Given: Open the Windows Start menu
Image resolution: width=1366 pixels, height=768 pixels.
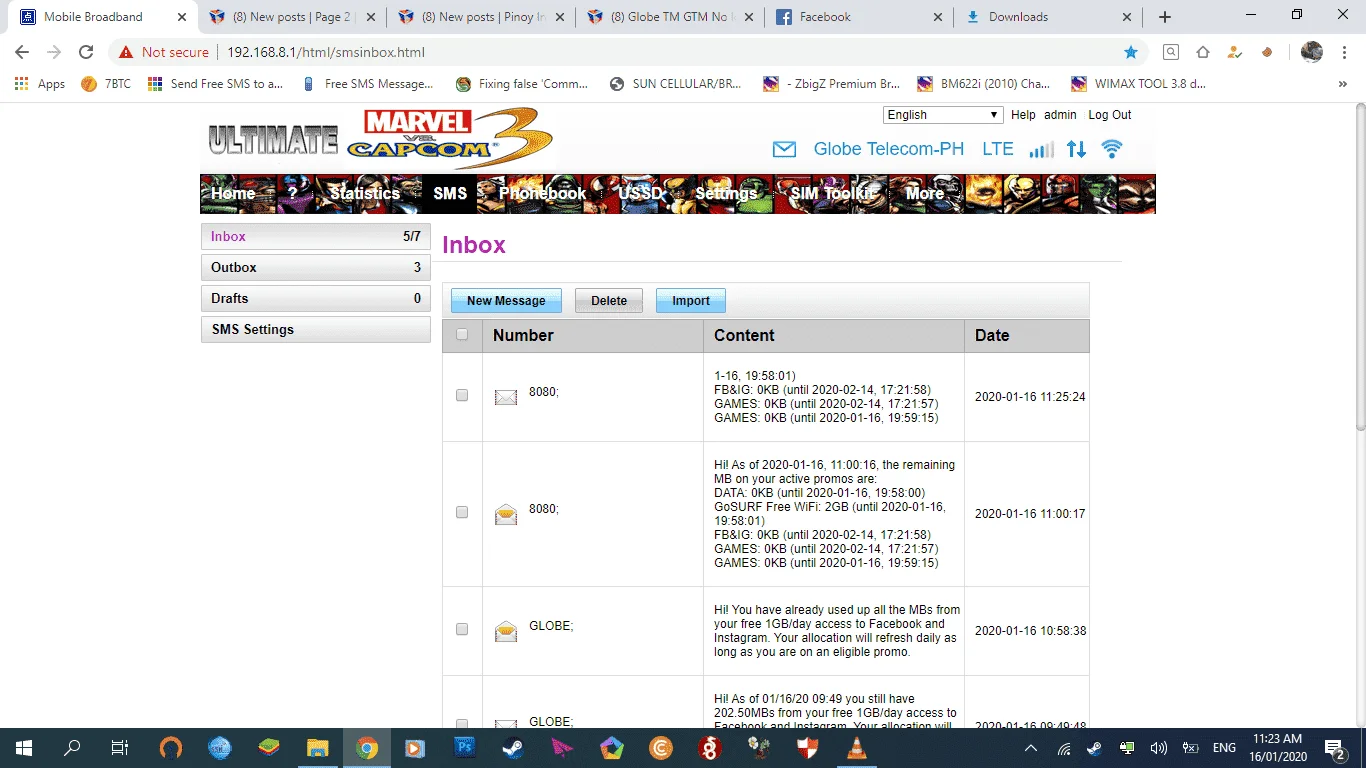Looking at the screenshot, I should [x=24, y=747].
